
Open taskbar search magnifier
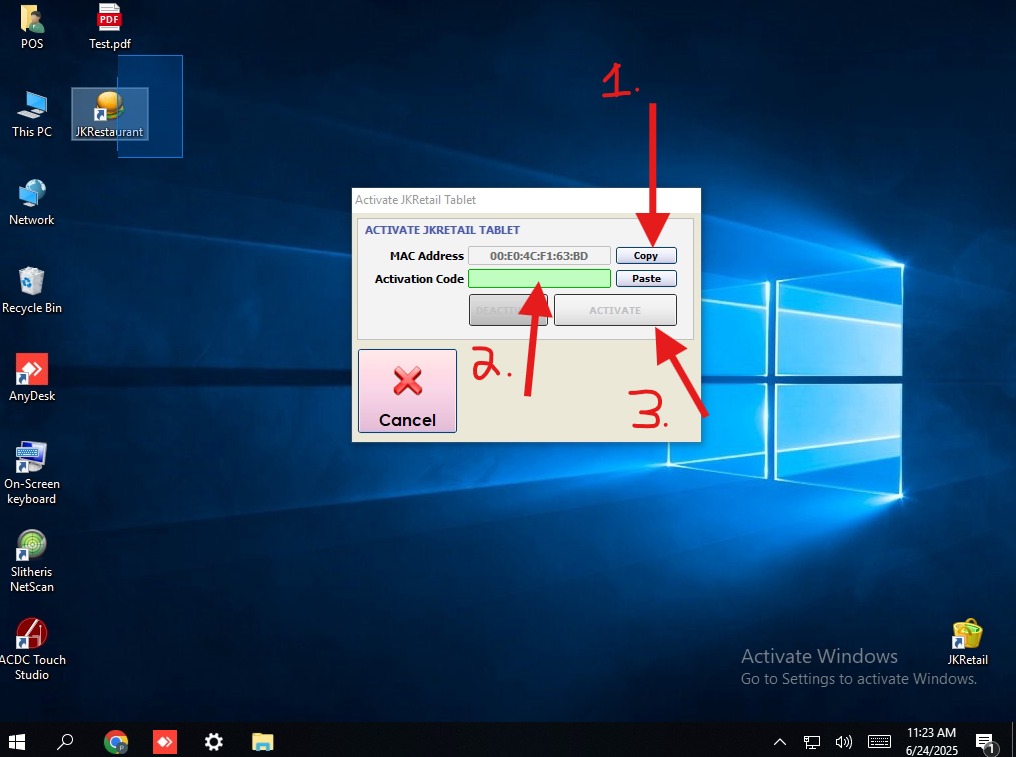pos(65,741)
